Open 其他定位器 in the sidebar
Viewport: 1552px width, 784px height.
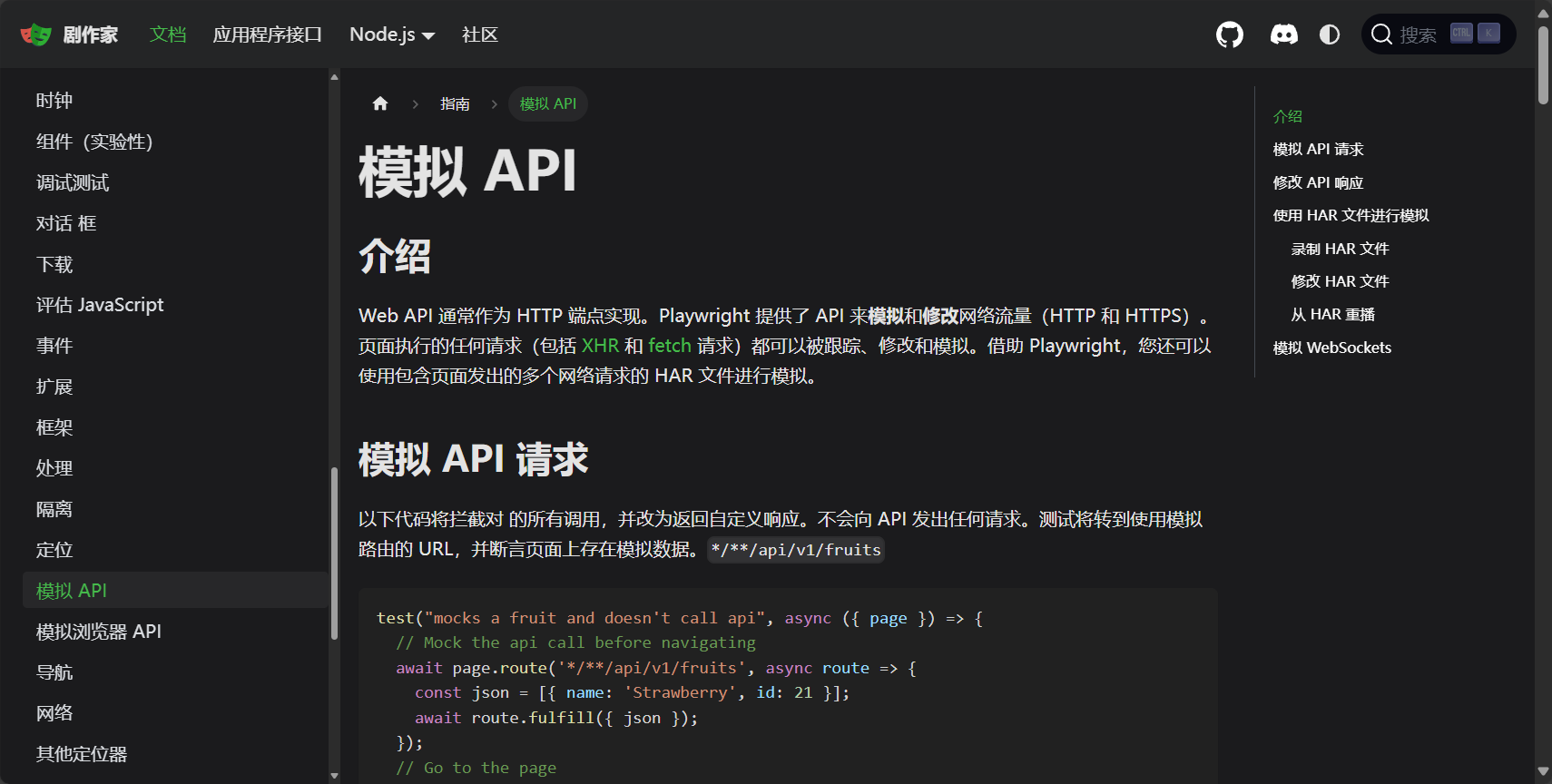click(x=176, y=754)
